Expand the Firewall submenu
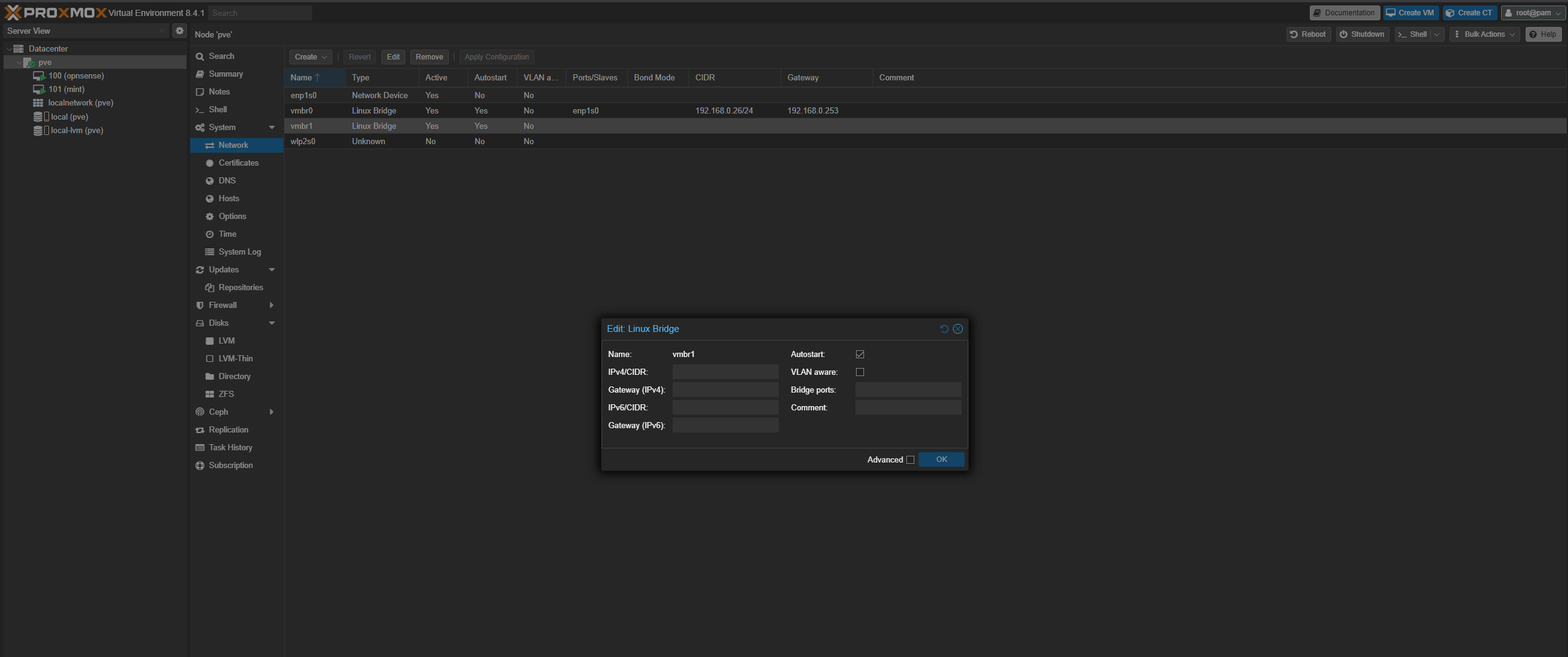This screenshot has height=657, width=1568. 271,305
